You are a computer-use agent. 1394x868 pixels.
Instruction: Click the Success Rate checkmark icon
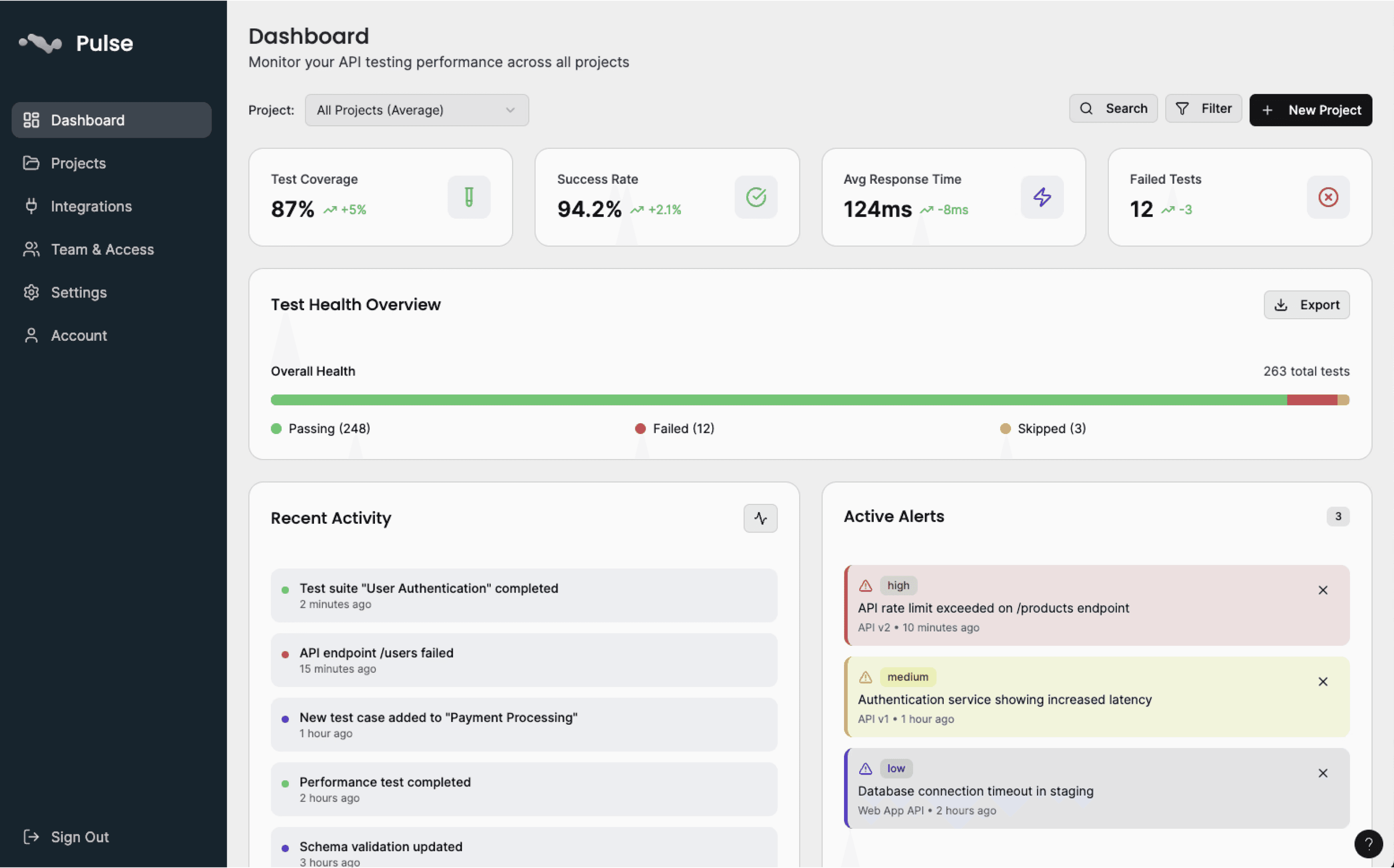(x=755, y=197)
